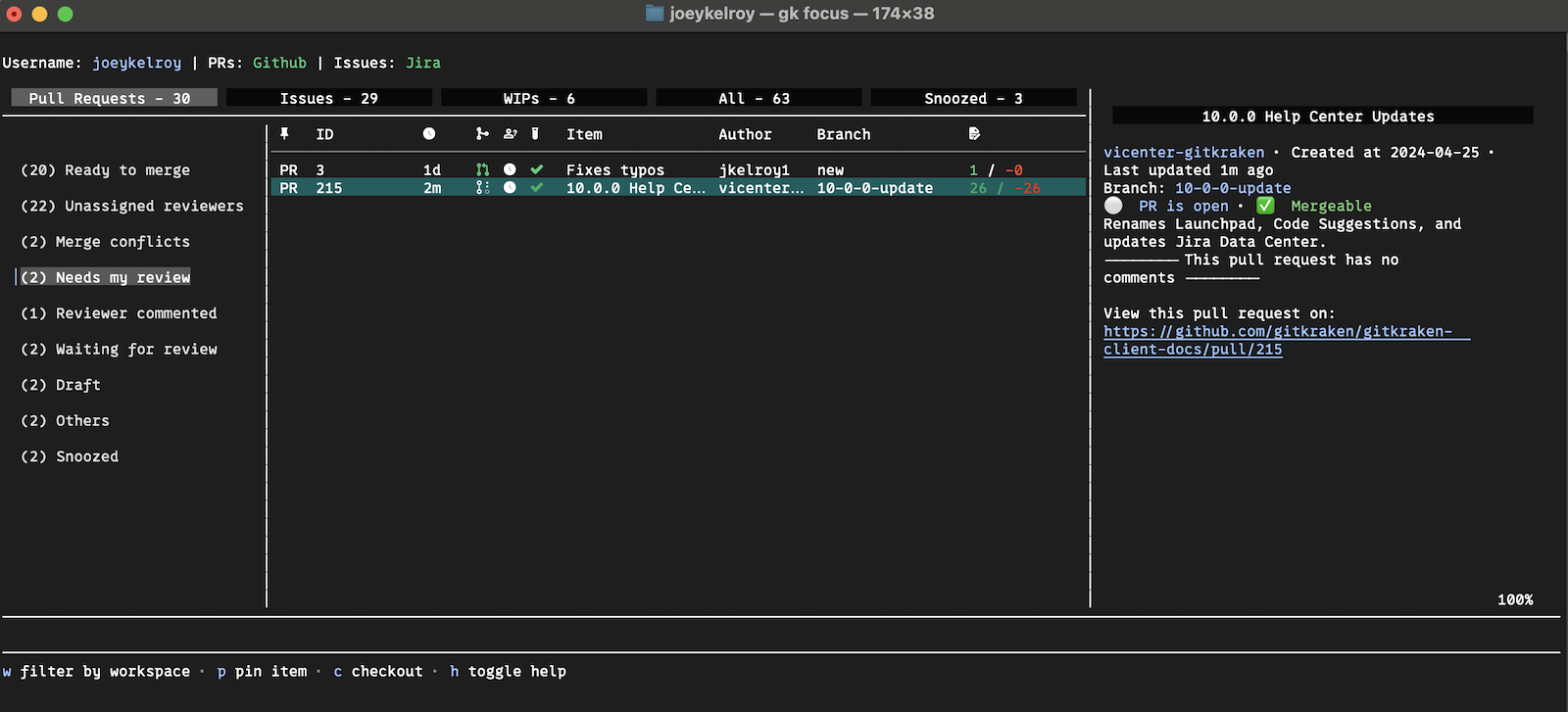Click the PR is open status text

[1184, 206]
